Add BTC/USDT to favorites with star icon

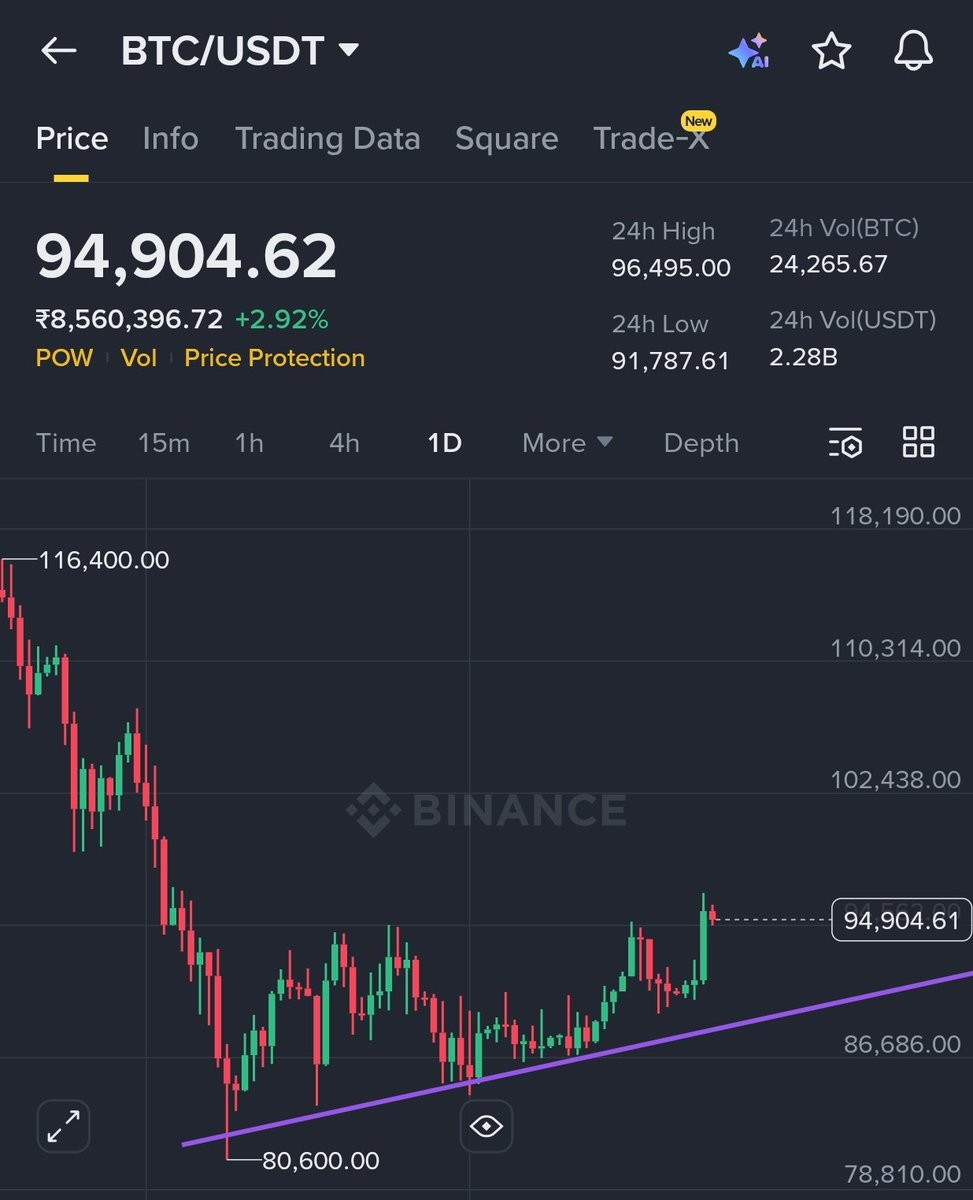pos(831,51)
